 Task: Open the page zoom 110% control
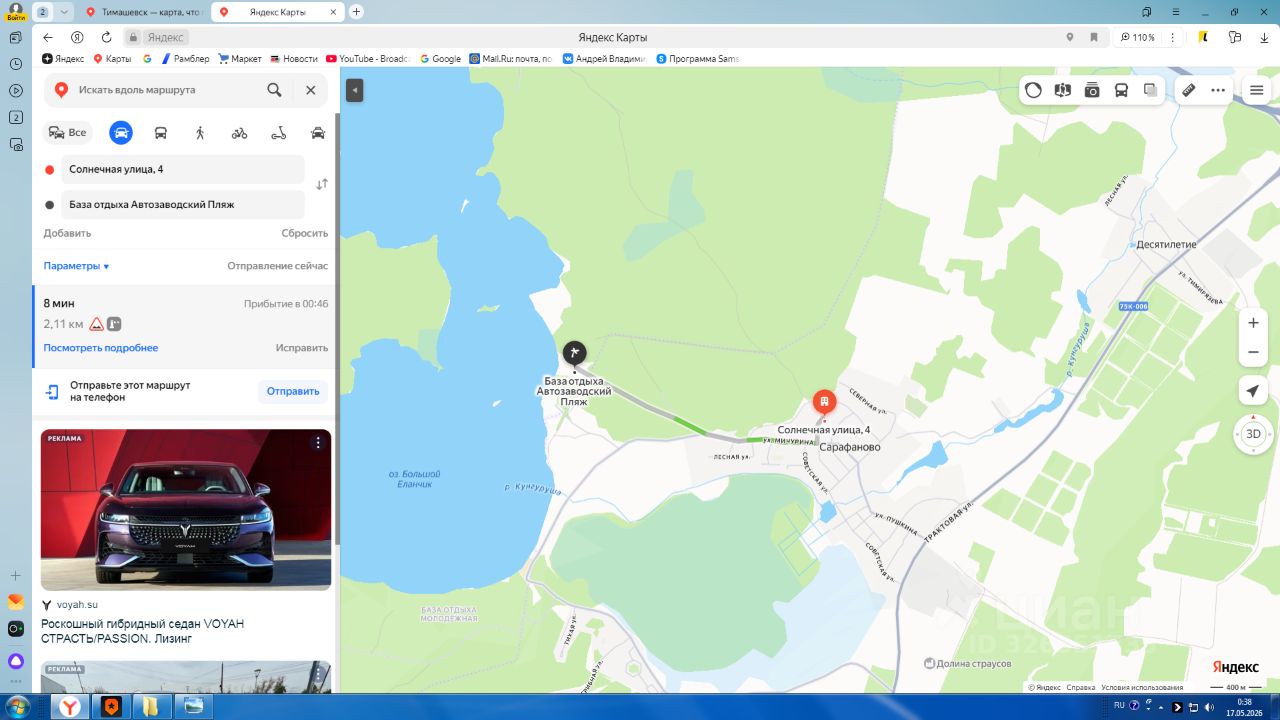click(1138, 37)
